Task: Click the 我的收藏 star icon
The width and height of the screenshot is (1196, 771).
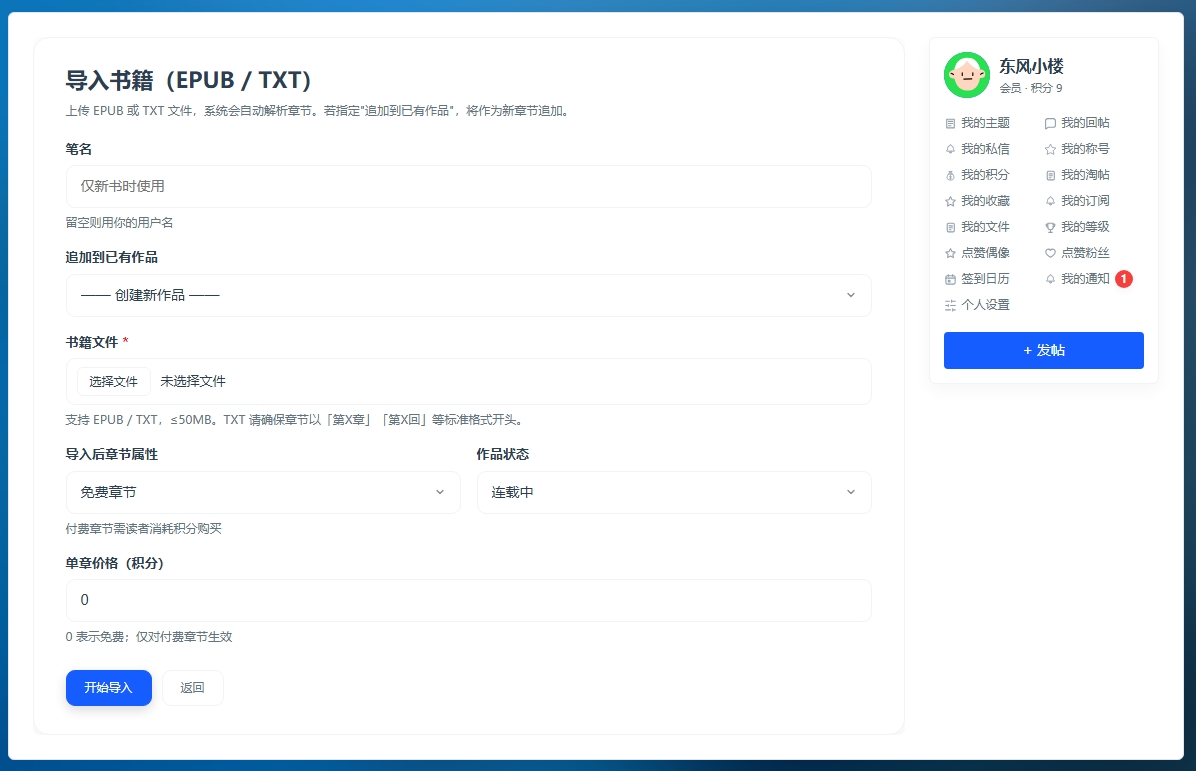Action: tap(950, 201)
